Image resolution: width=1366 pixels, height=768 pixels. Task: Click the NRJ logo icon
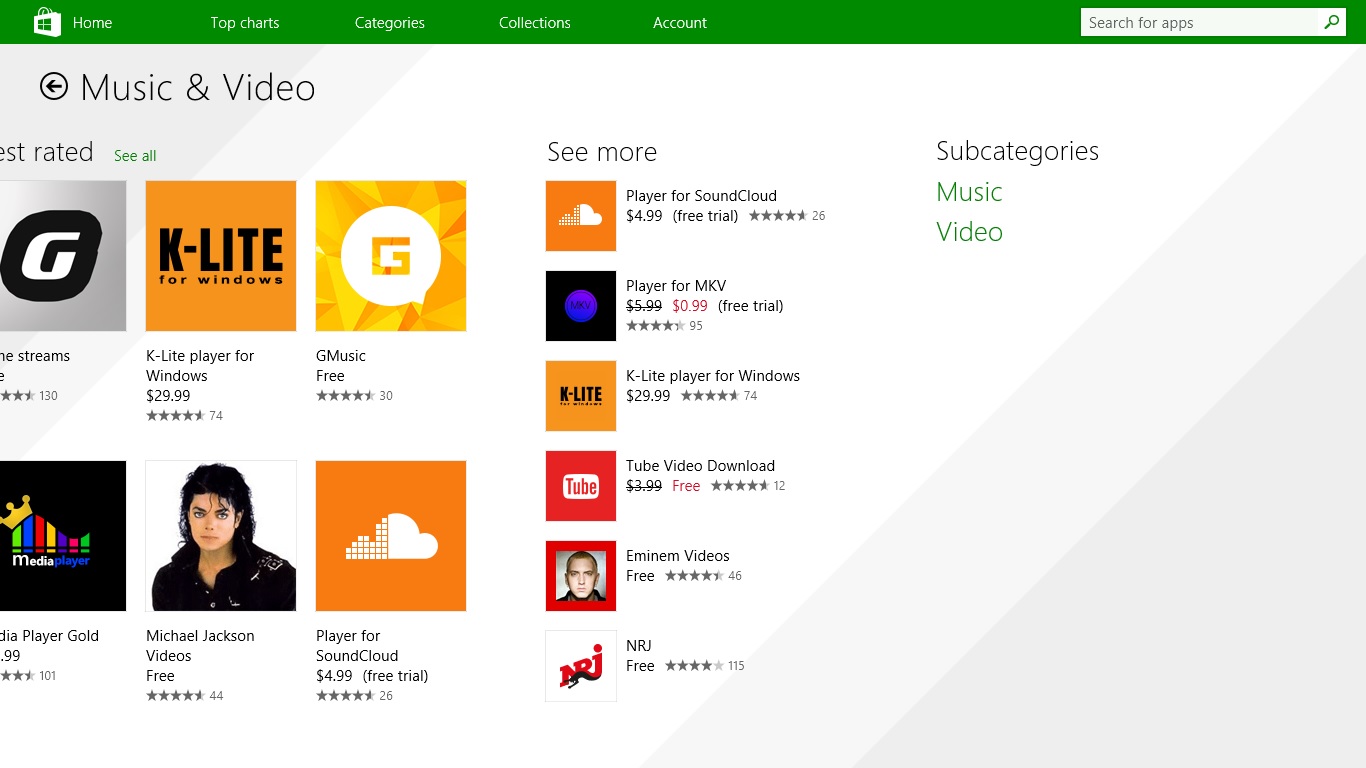(581, 666)
